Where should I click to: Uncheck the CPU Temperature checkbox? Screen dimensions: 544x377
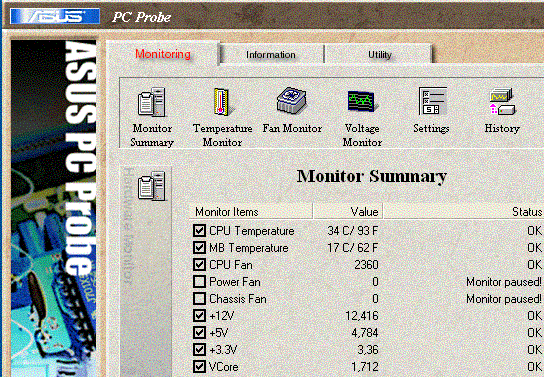[x=199, y=230]
